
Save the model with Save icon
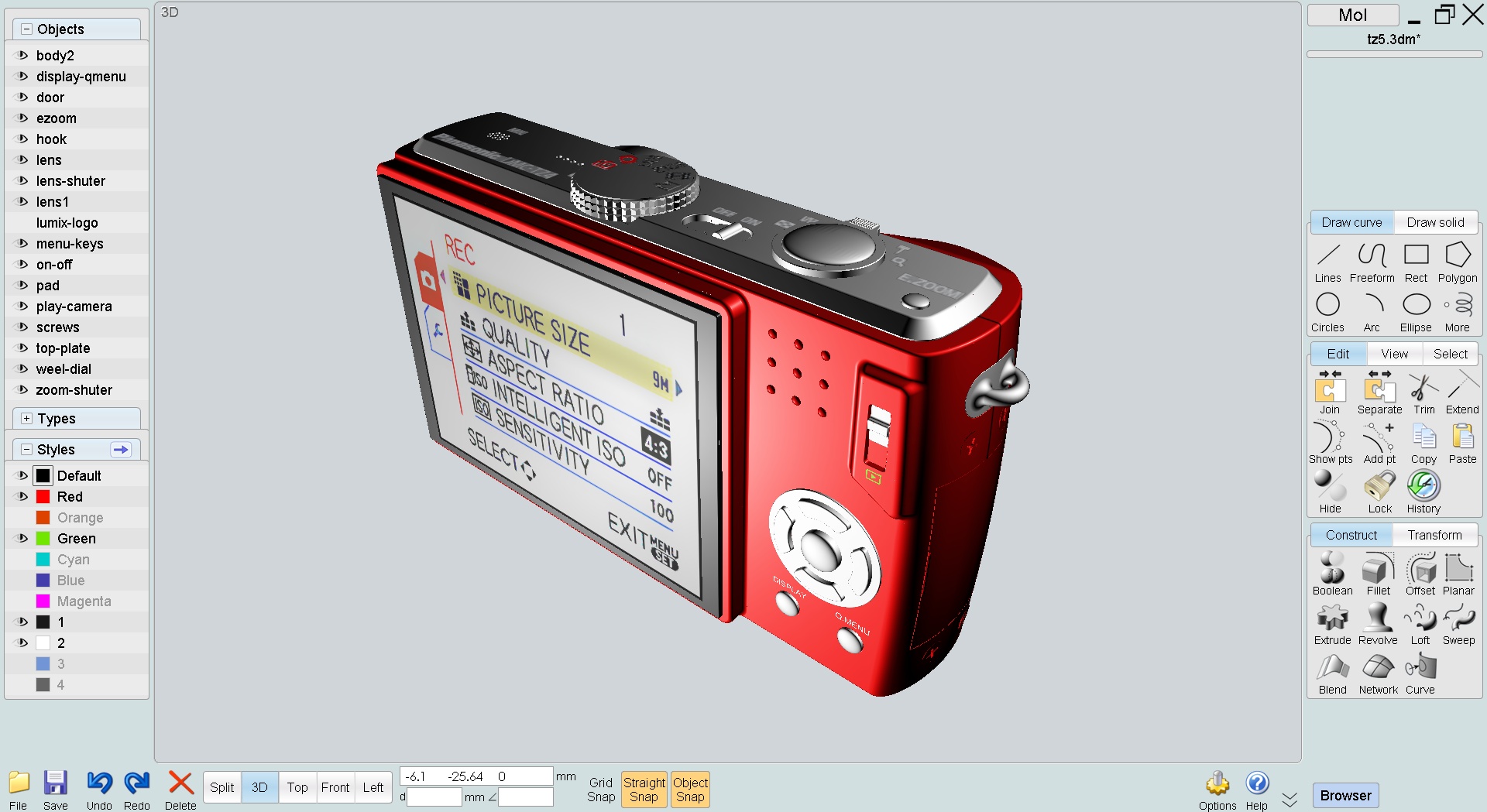pyautogui.click(x=55, y=789)
